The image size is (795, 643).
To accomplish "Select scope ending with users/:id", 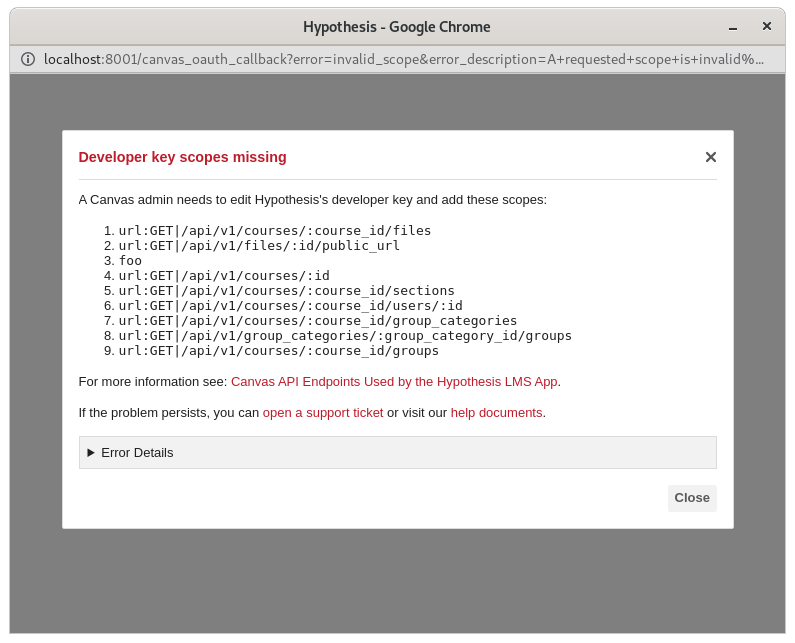I will tap(290, 306).
